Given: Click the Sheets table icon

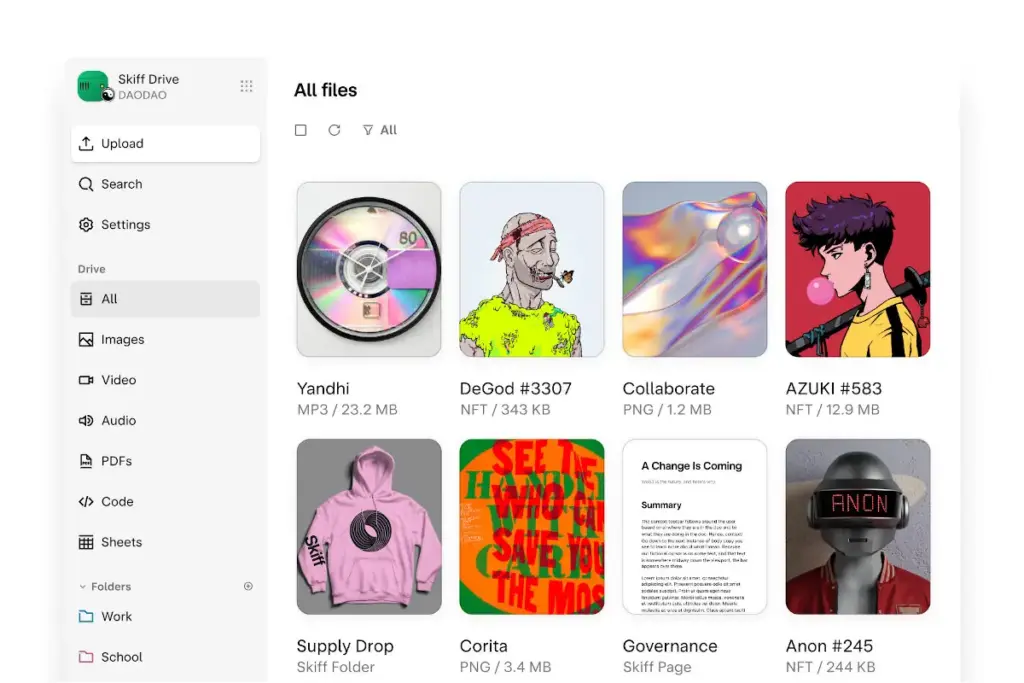Looking at the screenshot, I should click(86, 542).
